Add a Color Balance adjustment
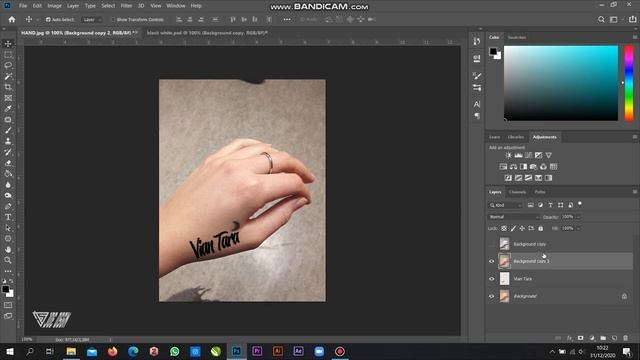The image size is (640, 360). (513, 167)
